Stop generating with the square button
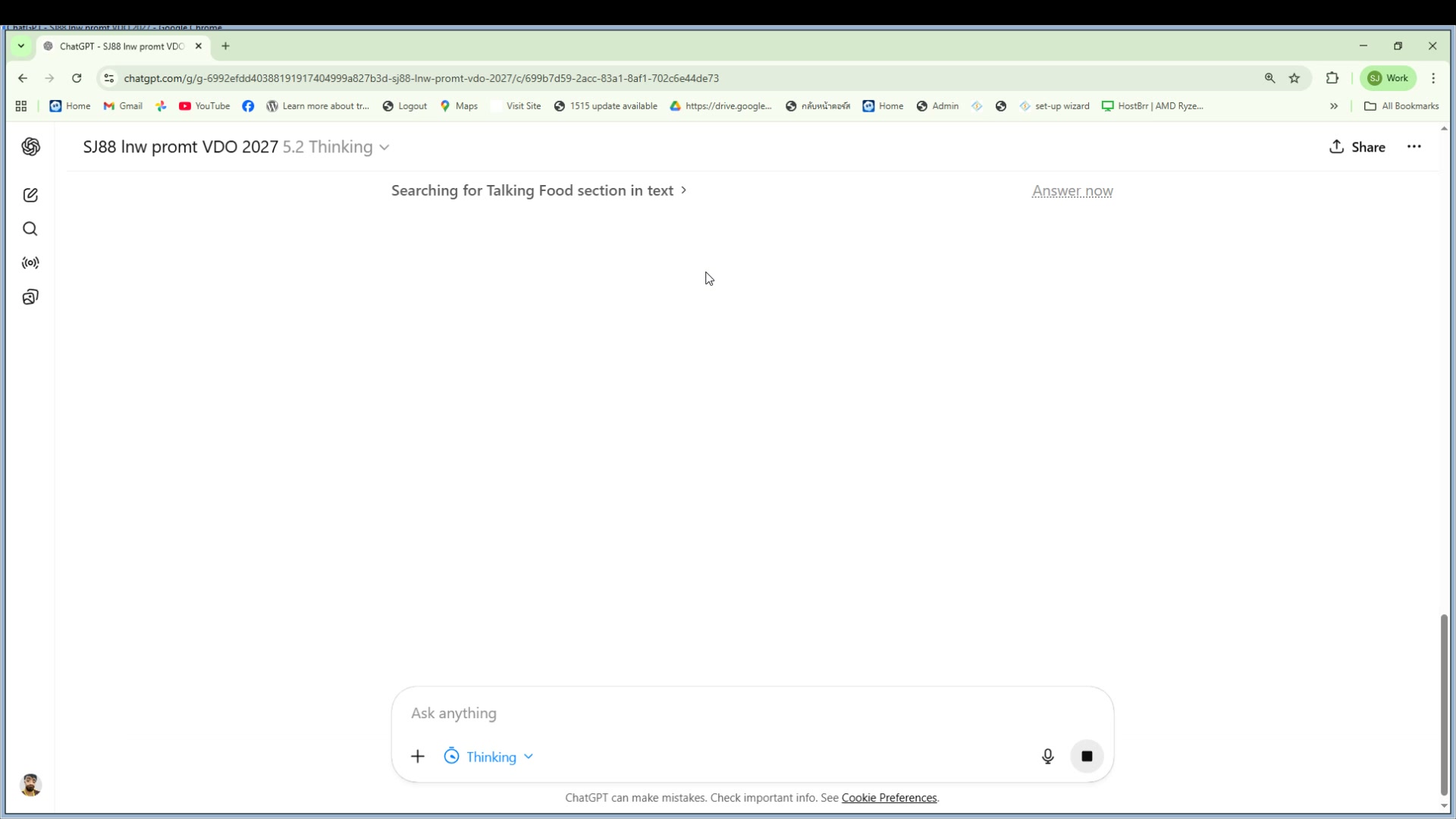The width and height of the screenshot is (1456, 819). tap(1087, 756)
